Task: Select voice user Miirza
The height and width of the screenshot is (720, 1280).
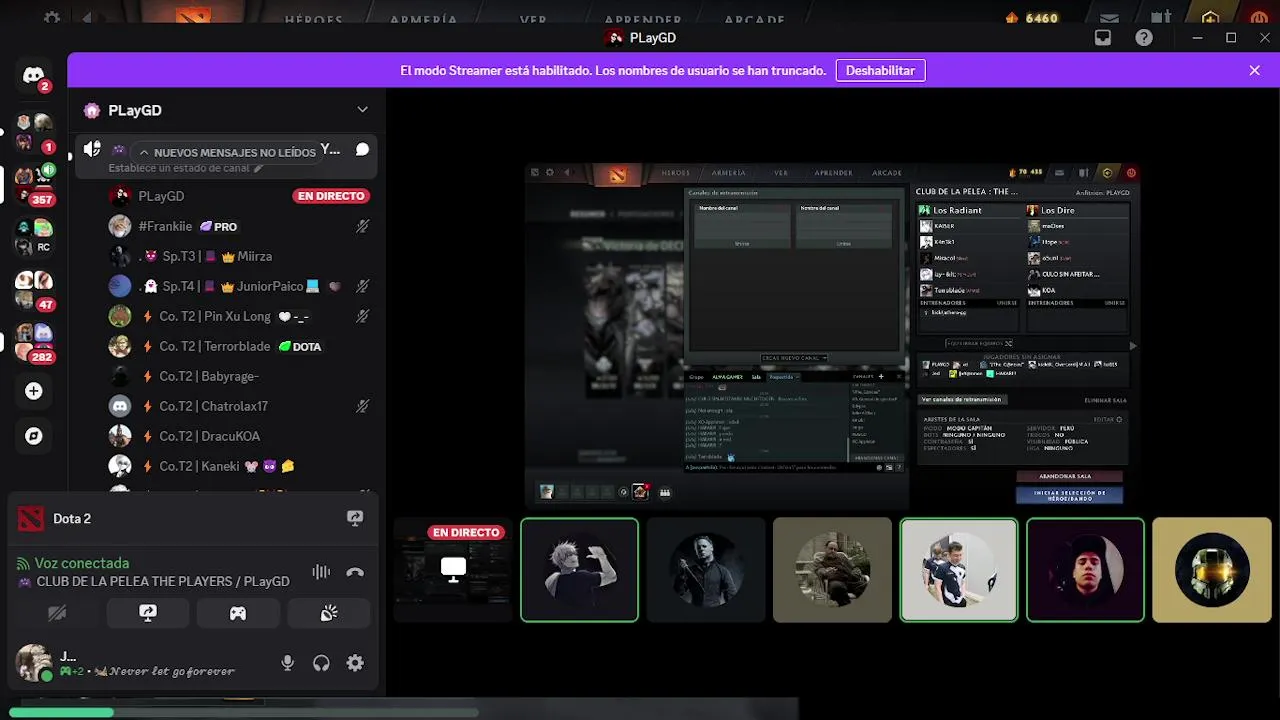Action: pos(239,256)
